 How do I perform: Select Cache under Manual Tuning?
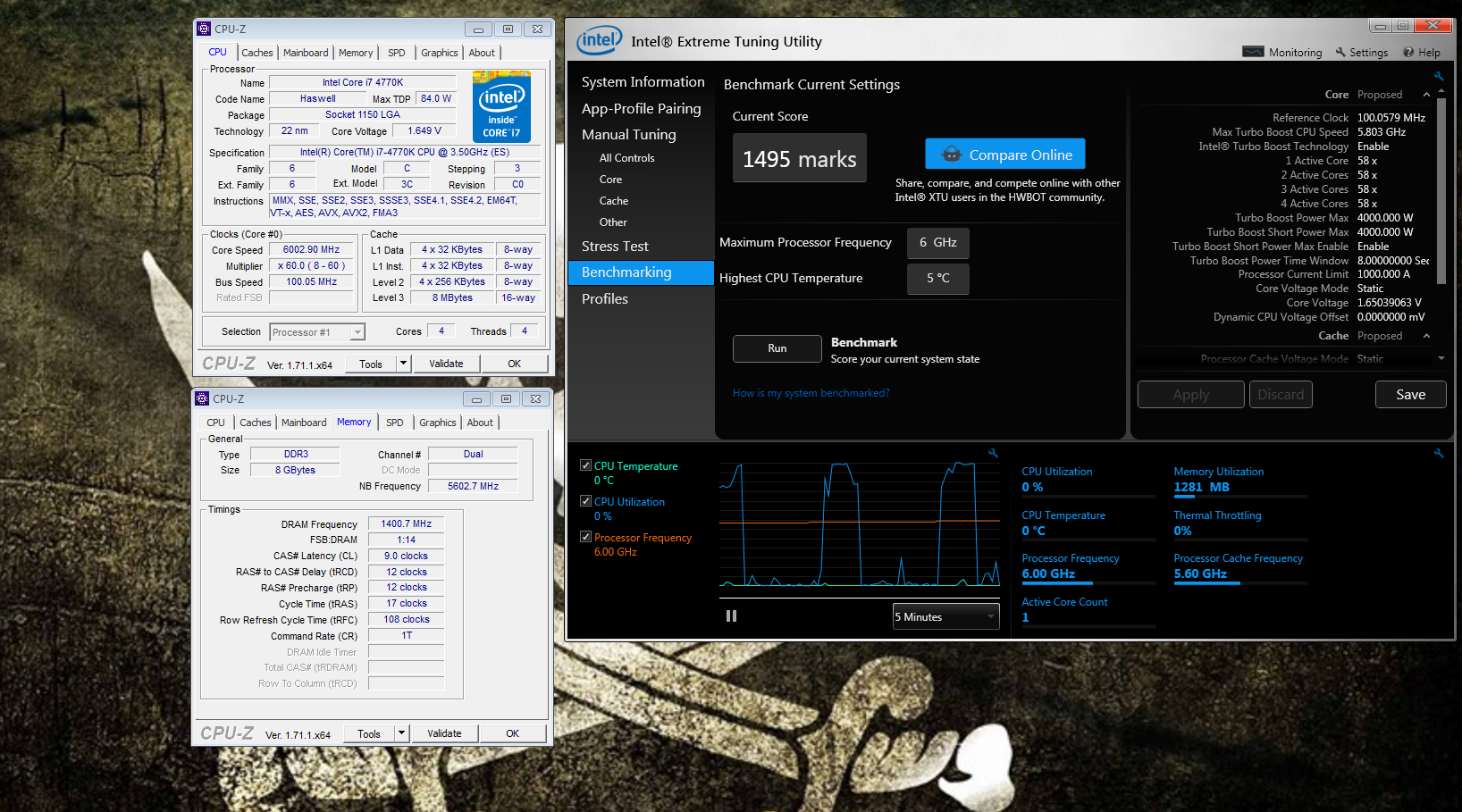pyautogui.click(x=614, y=201)
